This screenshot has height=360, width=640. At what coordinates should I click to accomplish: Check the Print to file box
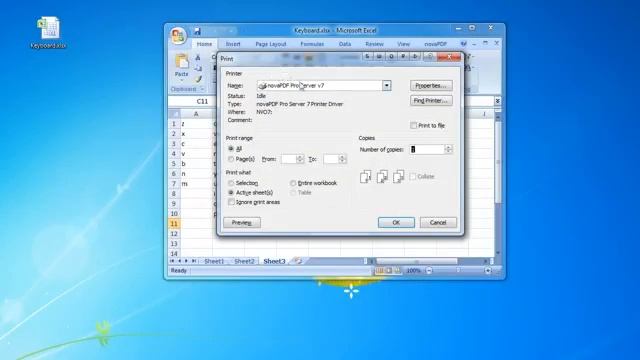click(x=413, y=126)
